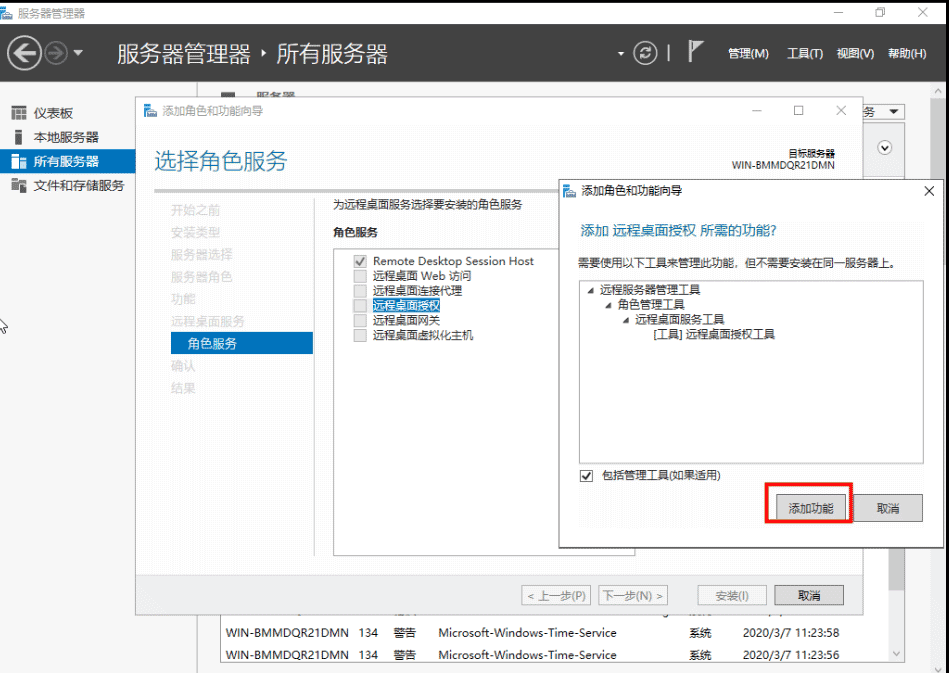Collapse the 角色管理工具 tree node
949x673 pixels.
click(x=608, y=305)
